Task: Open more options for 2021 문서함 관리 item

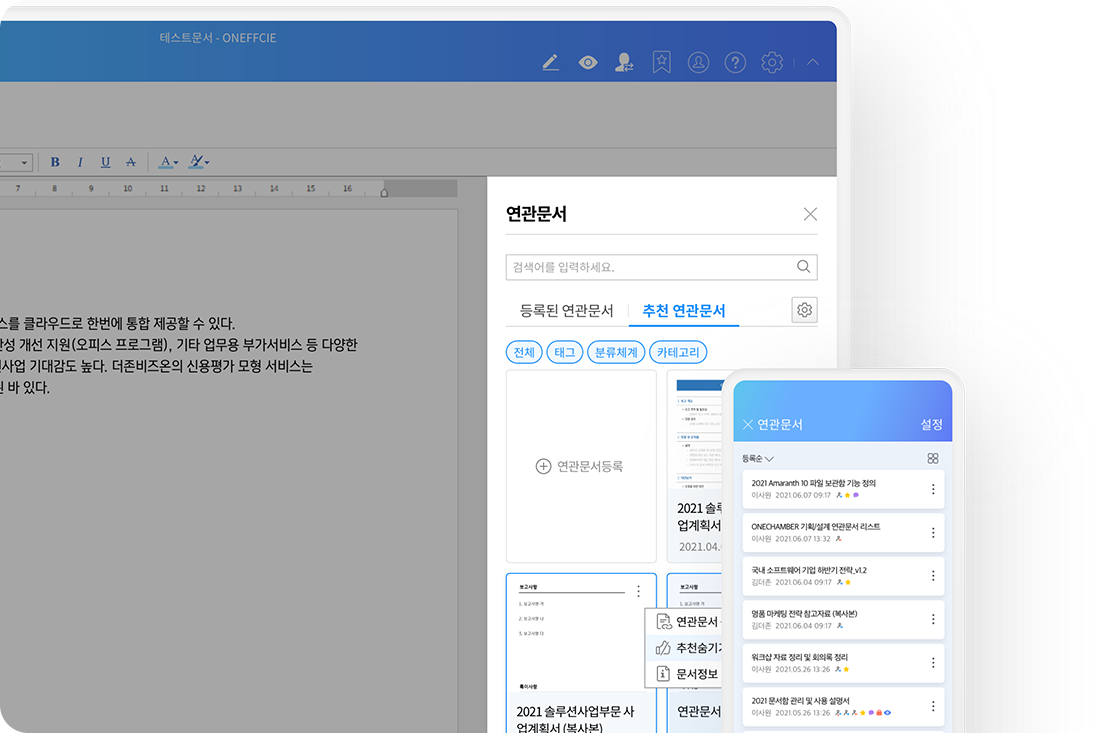Action: (933, 706)
